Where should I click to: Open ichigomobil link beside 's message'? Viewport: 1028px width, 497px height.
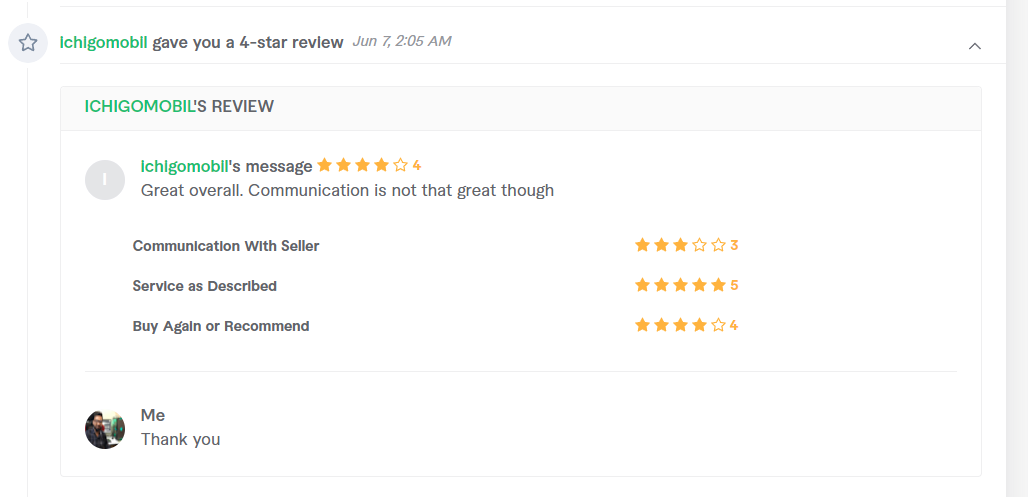click(184, 167)
